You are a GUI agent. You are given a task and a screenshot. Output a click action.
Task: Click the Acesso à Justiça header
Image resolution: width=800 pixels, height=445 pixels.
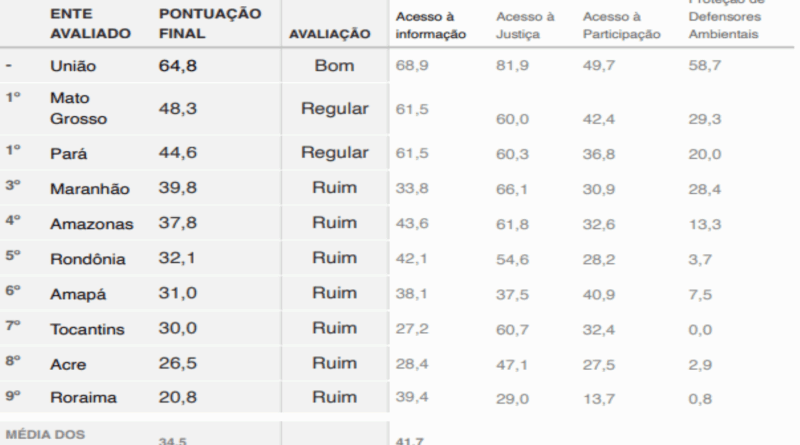point(525,26)
